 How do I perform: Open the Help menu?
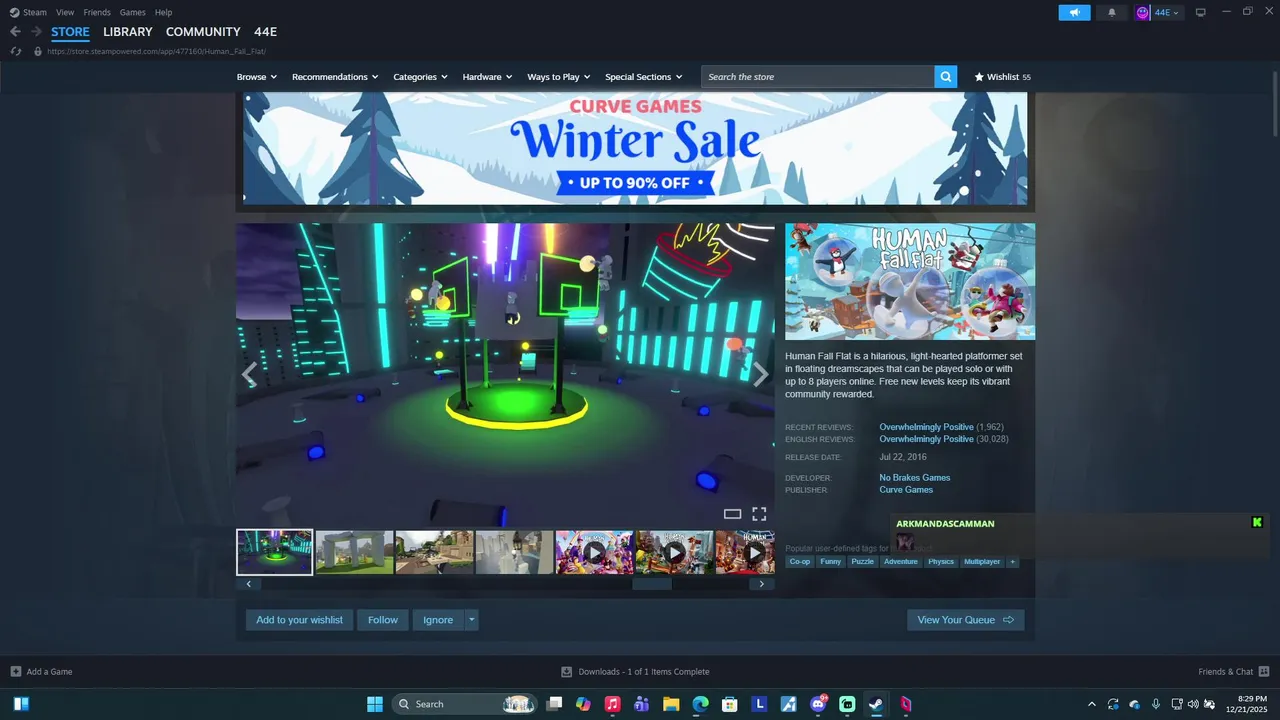(x=163, y=12)
